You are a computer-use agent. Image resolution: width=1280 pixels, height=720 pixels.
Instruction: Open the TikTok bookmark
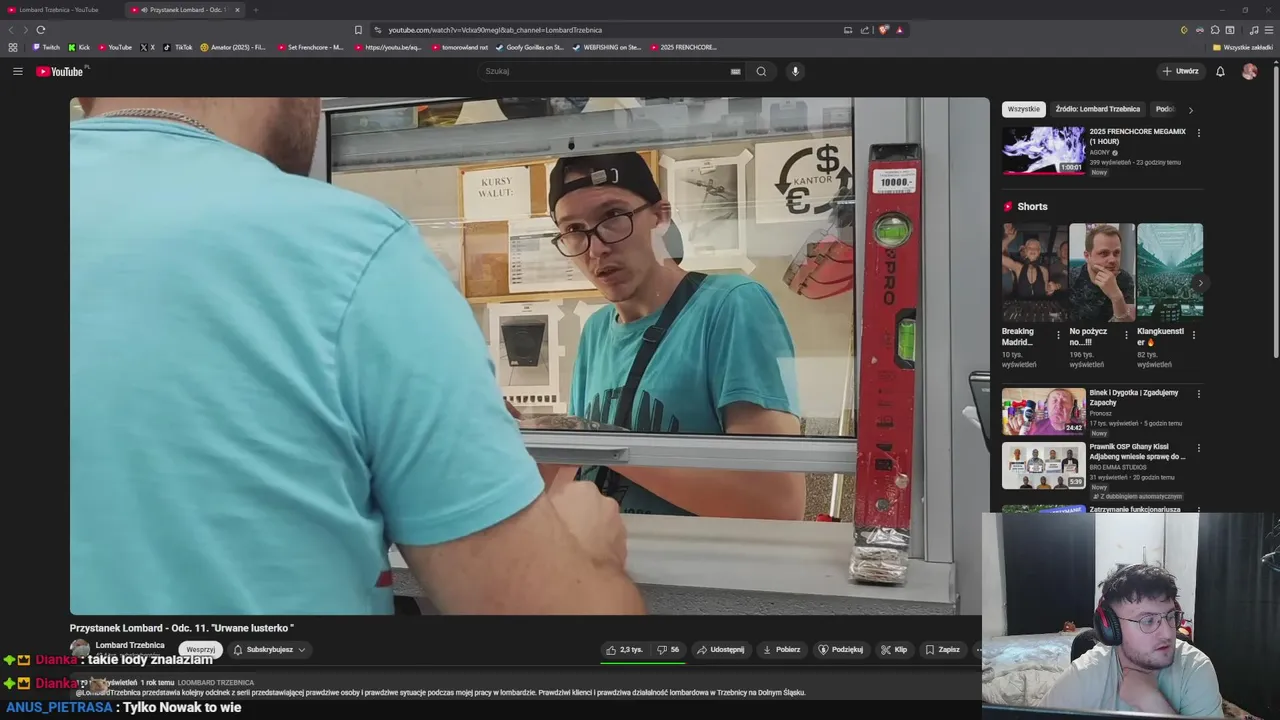[178, 47]
